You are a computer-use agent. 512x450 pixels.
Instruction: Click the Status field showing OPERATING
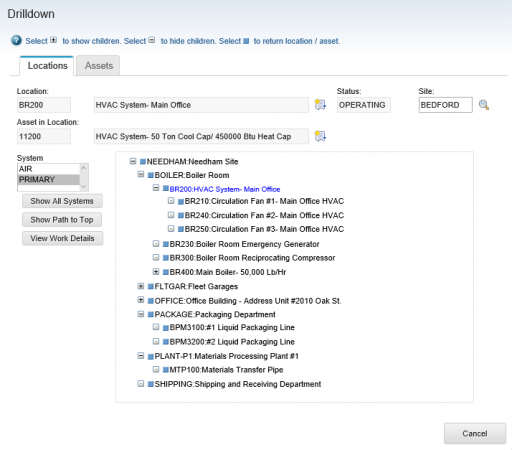(x=363, y=105)
